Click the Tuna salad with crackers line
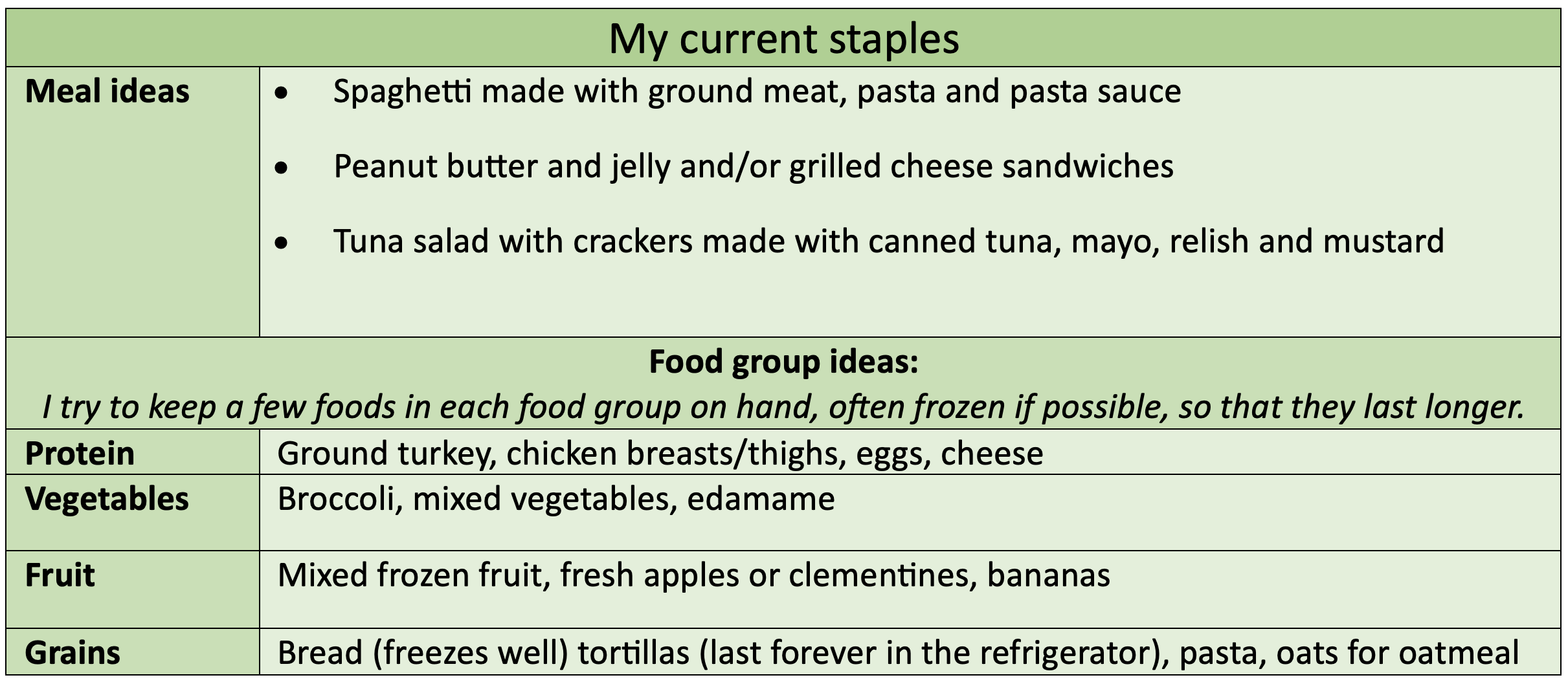 click(x=889, y=241)
